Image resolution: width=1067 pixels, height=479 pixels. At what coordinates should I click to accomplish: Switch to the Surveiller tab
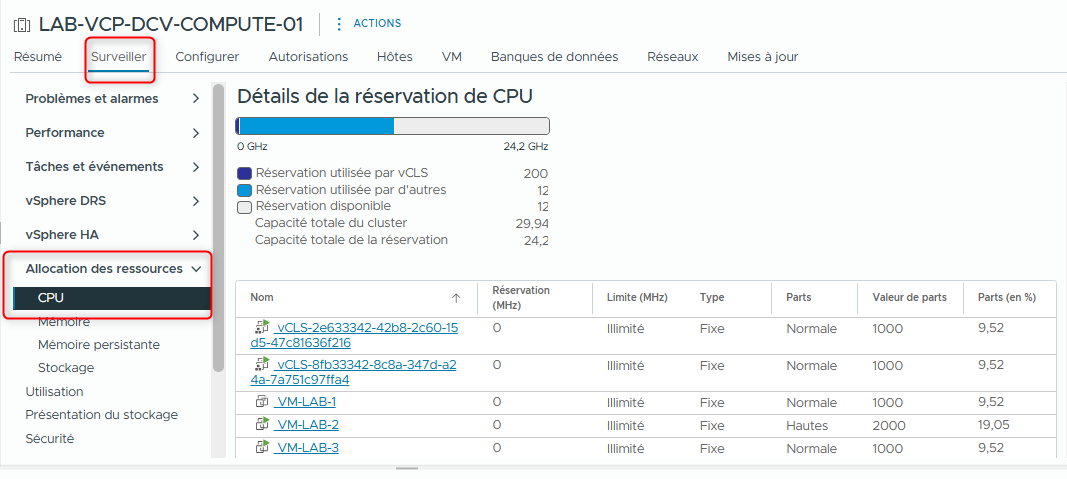tap(118, 57)
